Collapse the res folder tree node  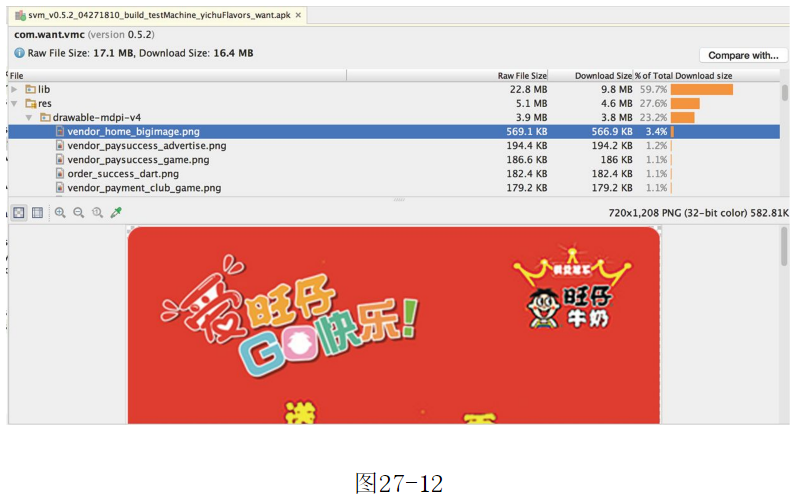(14, 103)
